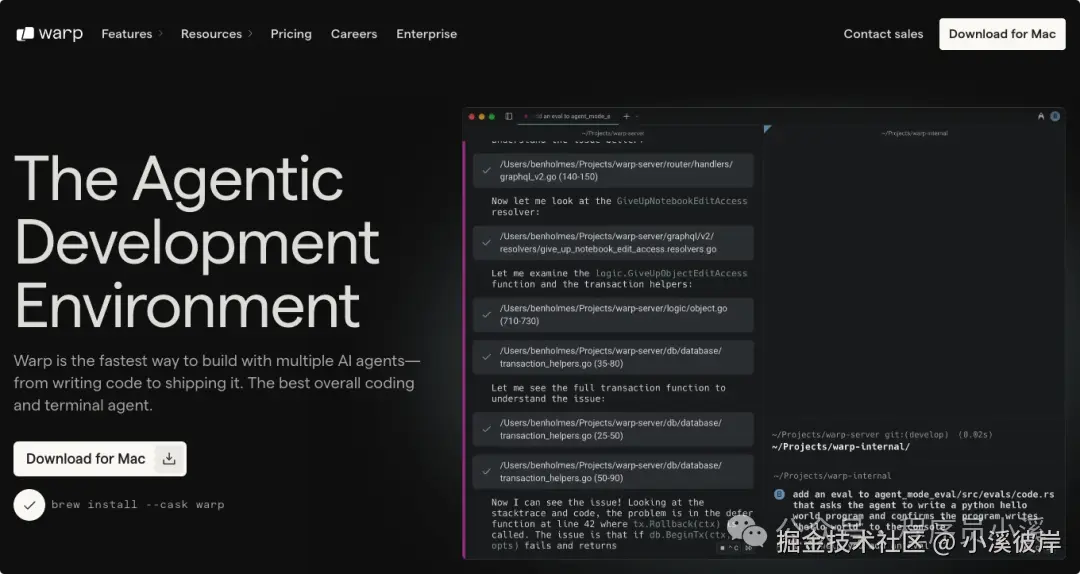
Task: Expand the Features menu
Action: (x=132, y=34)
